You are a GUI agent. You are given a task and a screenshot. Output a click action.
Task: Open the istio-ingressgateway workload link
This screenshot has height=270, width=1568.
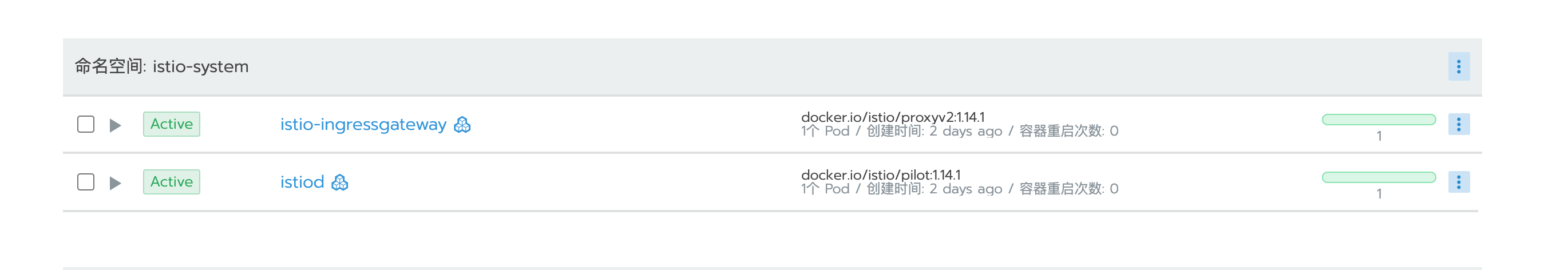(x=363, y=125)
